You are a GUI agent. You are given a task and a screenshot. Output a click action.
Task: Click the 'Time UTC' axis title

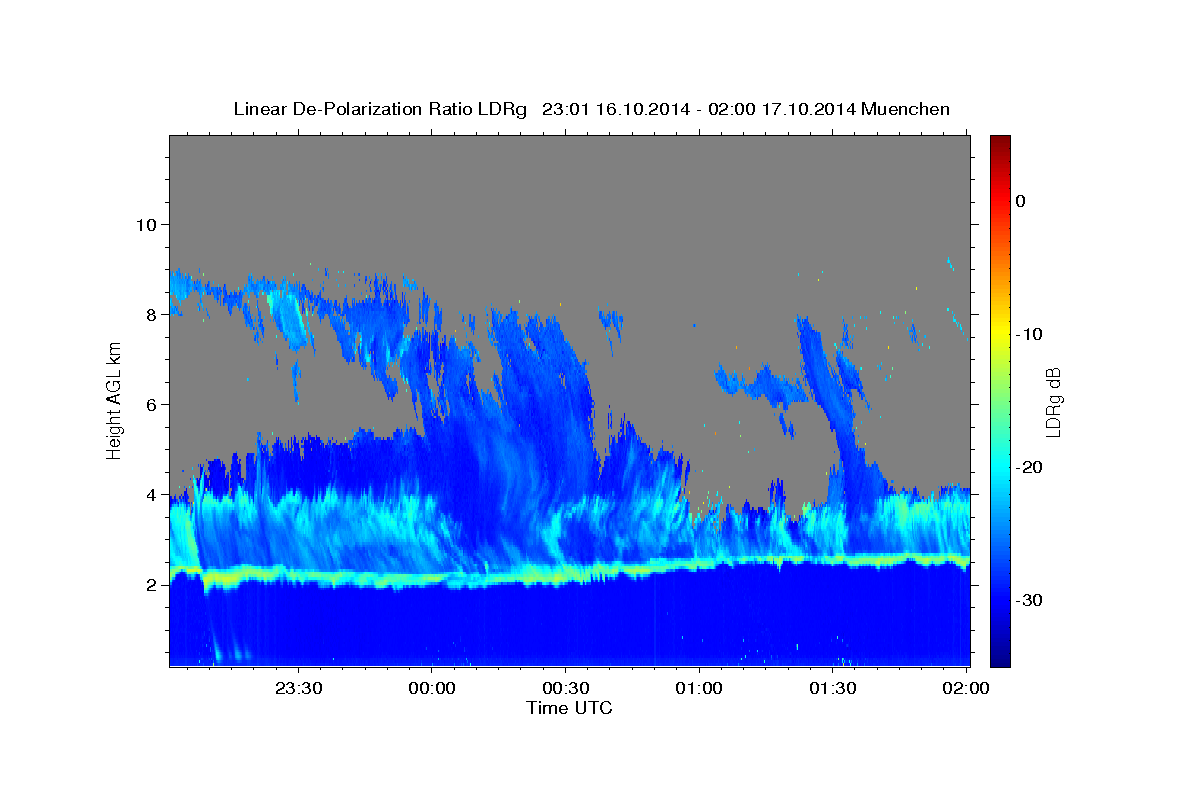pos(569,708)
